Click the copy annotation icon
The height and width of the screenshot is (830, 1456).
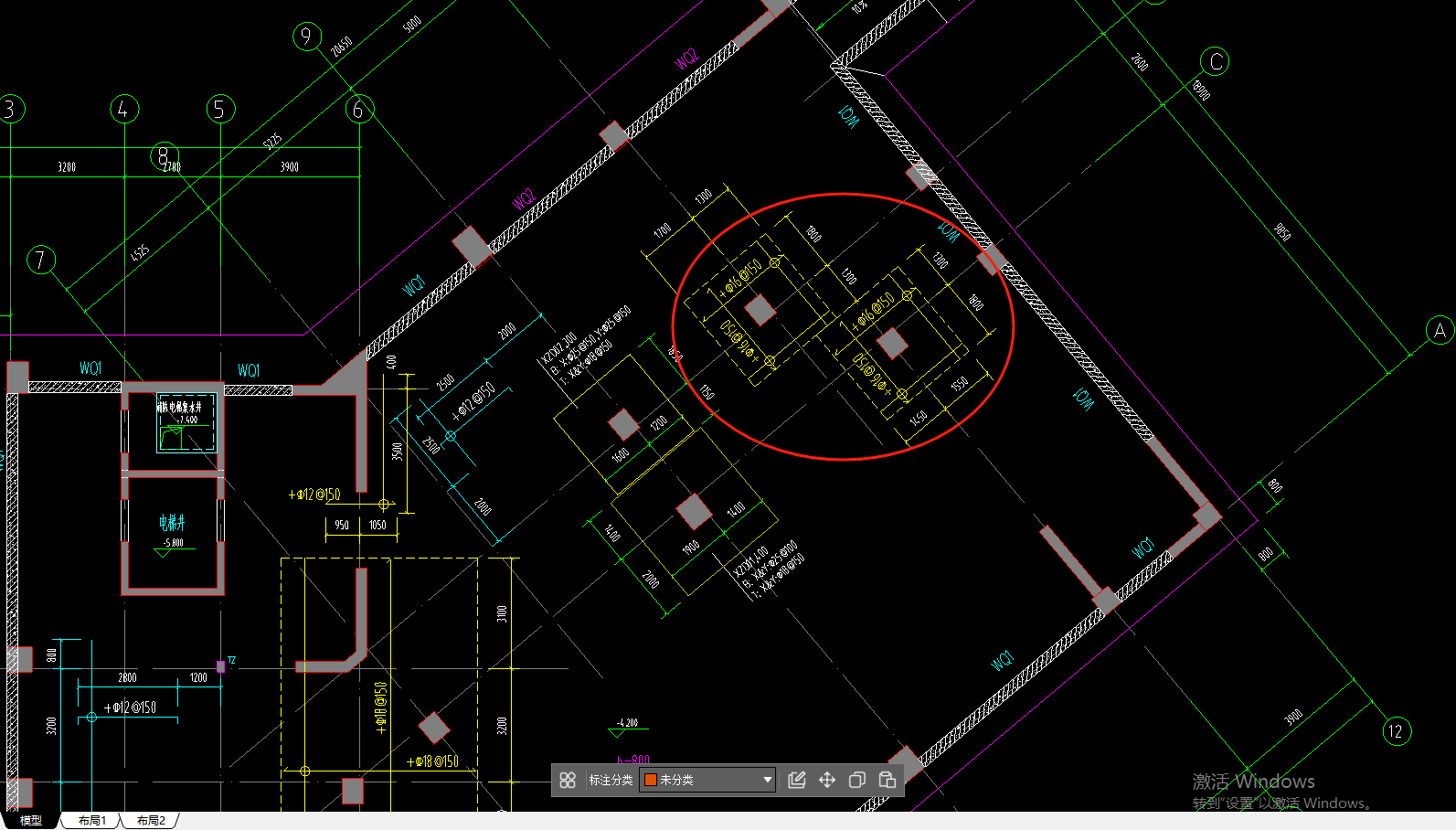click(857, 780)
